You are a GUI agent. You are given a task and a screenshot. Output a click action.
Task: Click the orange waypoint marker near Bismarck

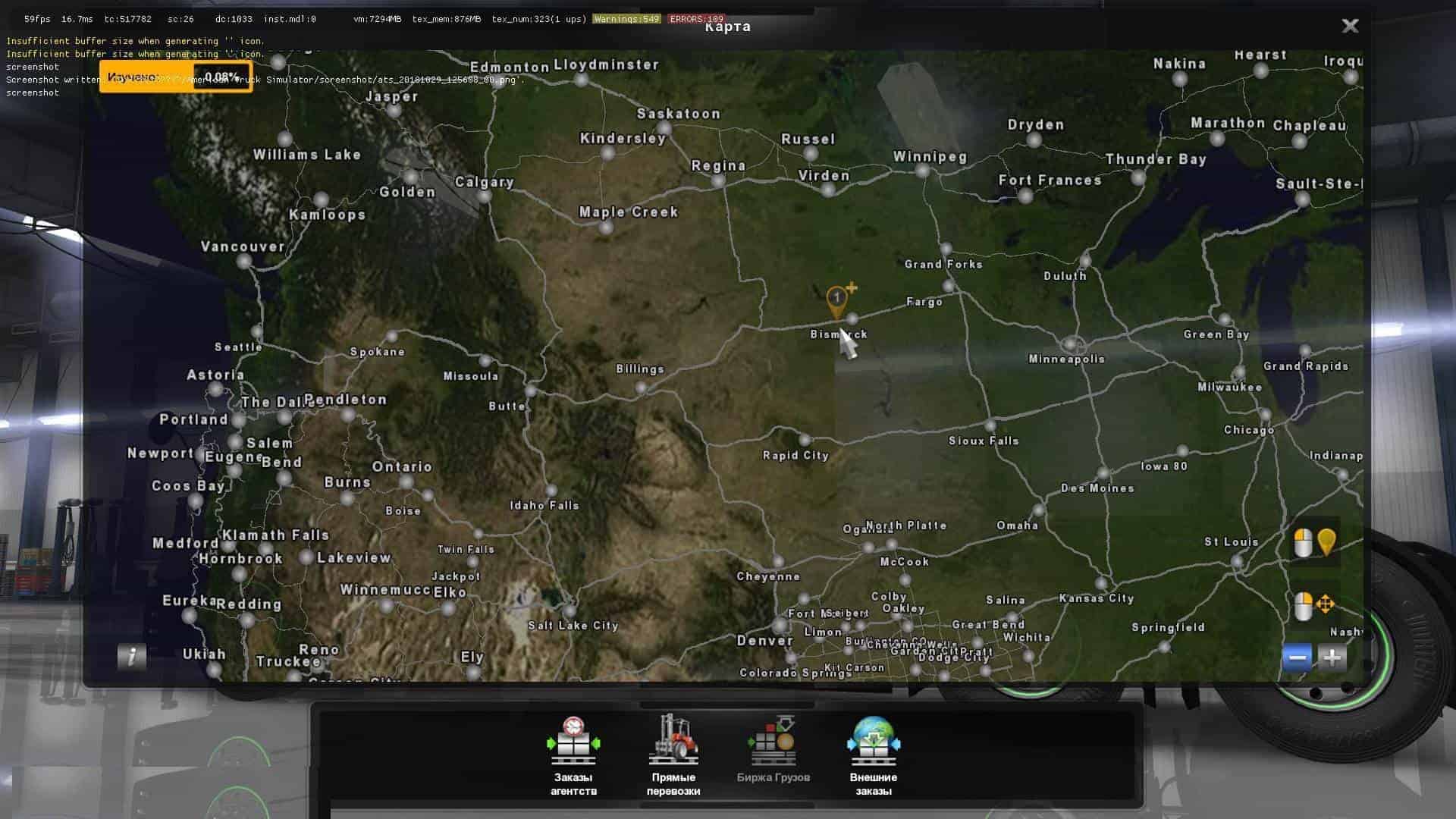pyautogui.click(x=836, y=301)
